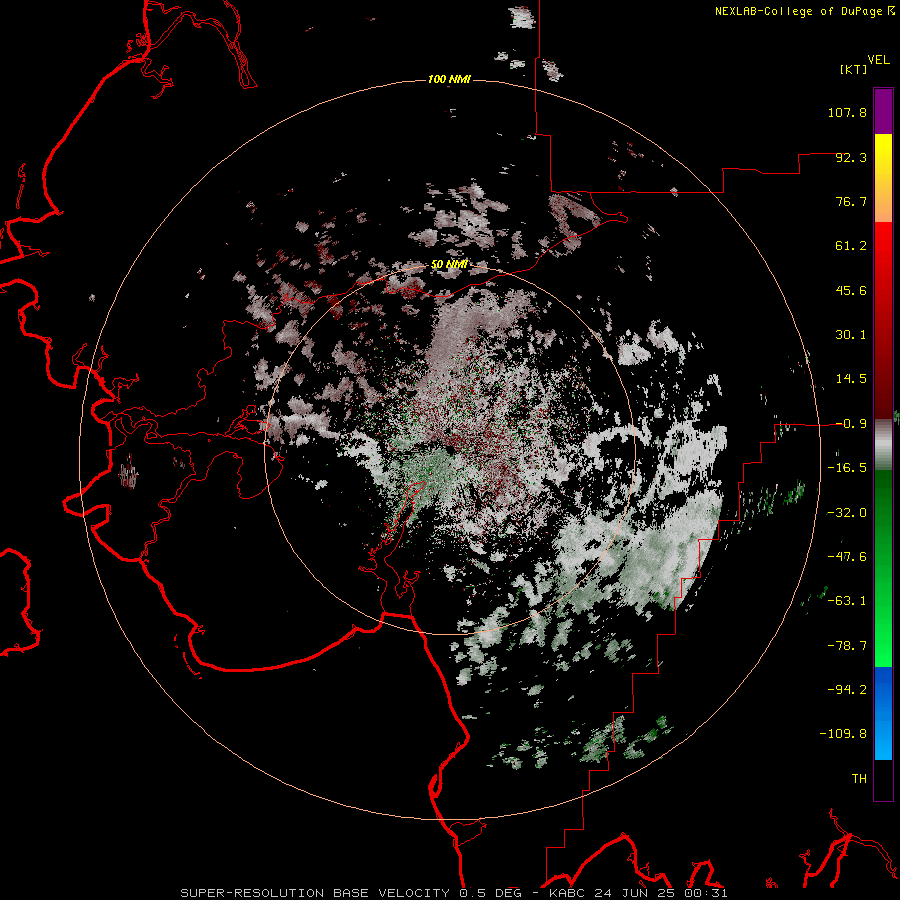This screenshot has width=900, height=900.
Task: Select the purple segment of the color bar
Action: click(x=883, y=112)
